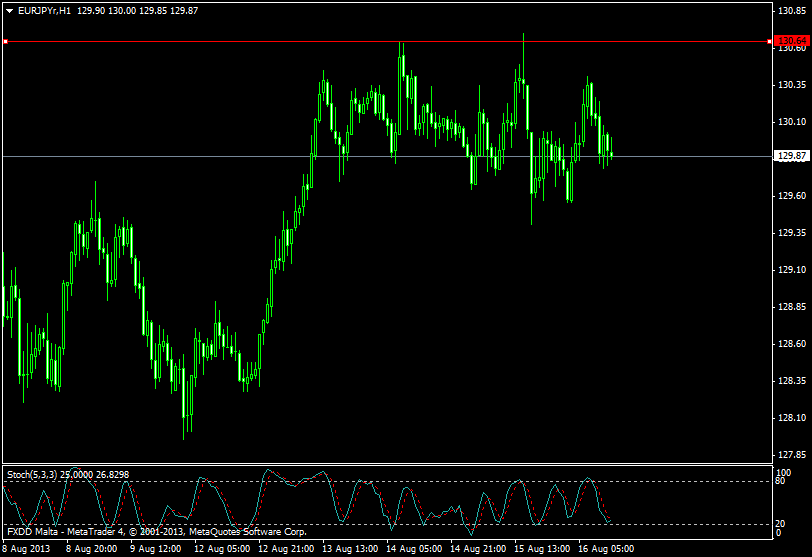This screenshot has width=812, height=557.
Task: Click the 128.35 price scale label
Action: [x=791, y=381]
